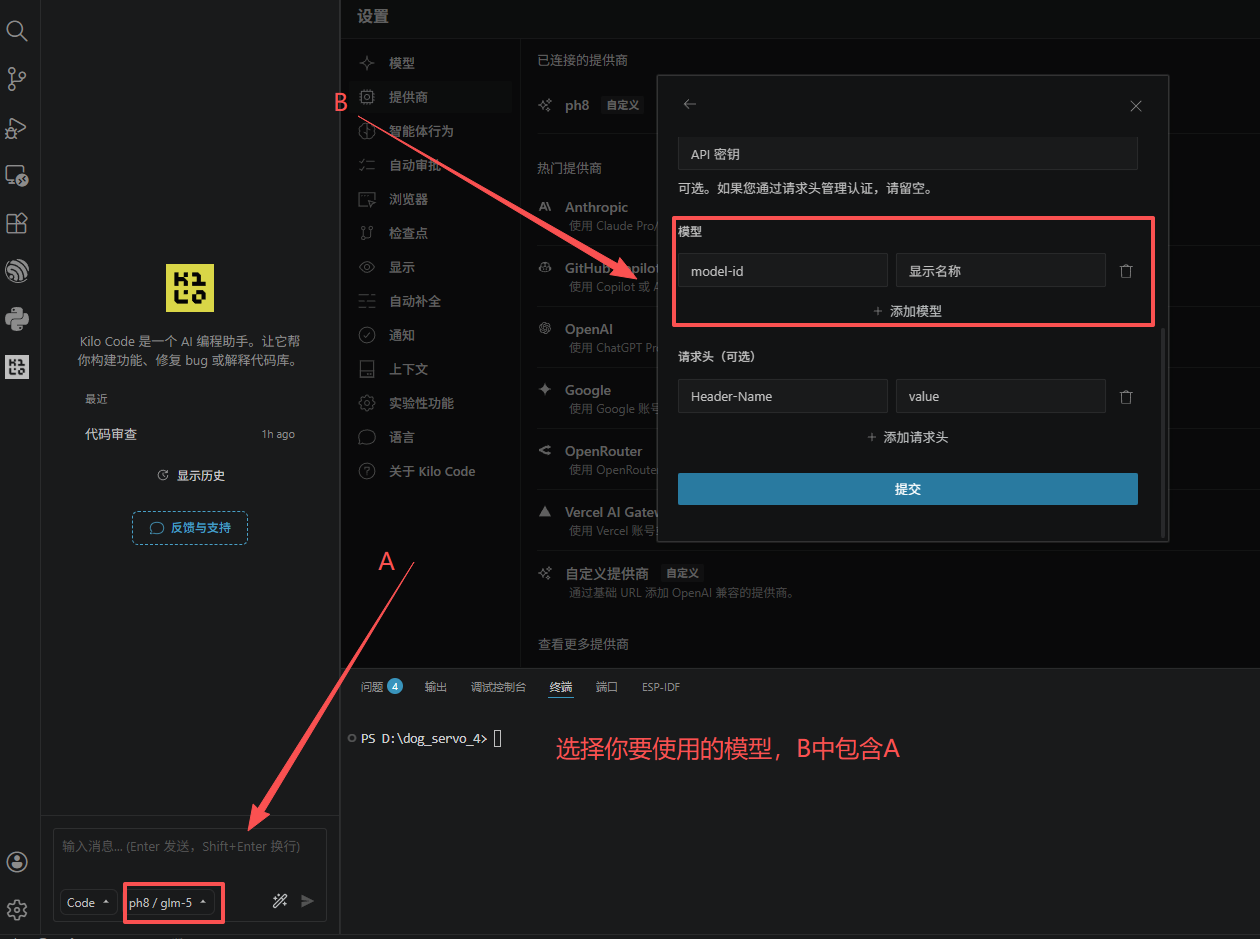Open ph8 / glm-5 model dropdown

click(169, 902)
